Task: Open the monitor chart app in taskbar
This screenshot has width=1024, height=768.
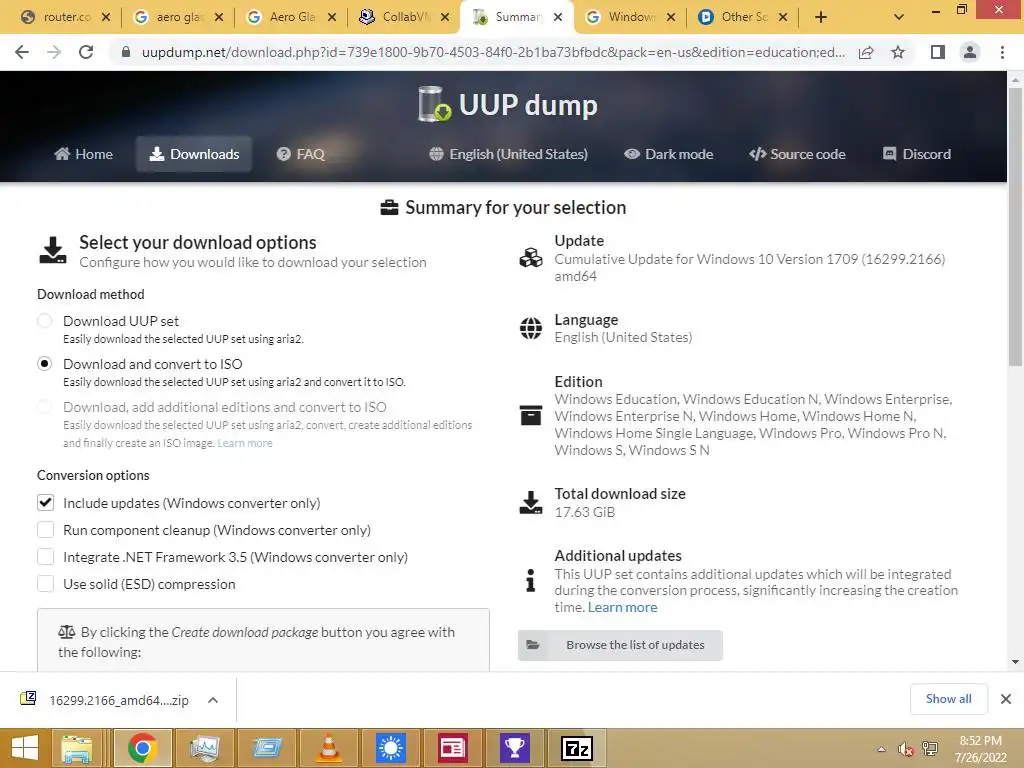Action: [204, 748]
